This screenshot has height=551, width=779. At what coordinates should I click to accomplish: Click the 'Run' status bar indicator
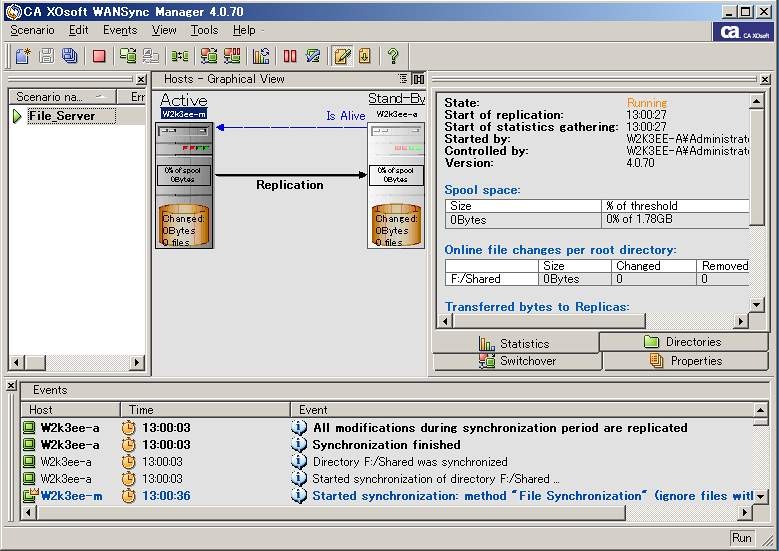pos(742,538)
